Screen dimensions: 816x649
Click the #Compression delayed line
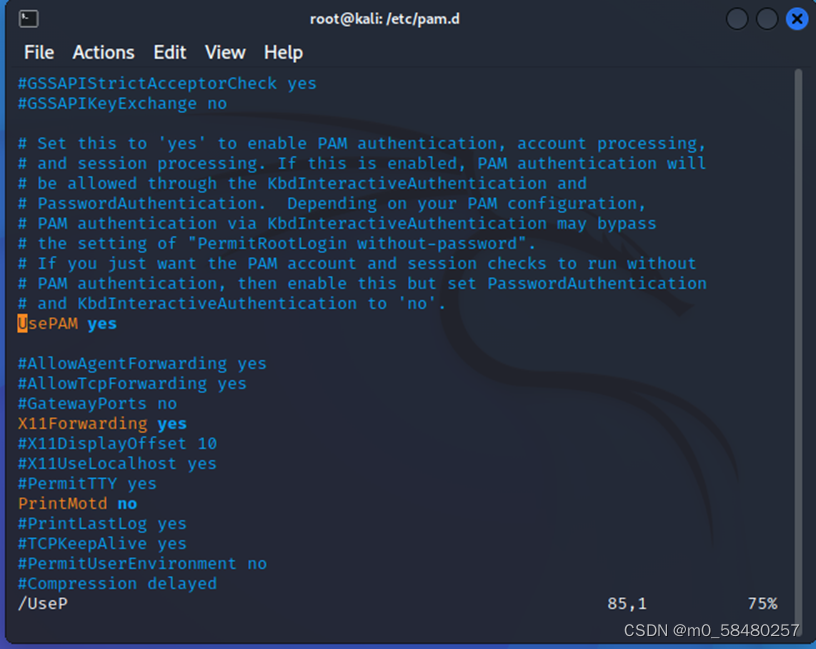(x=117, y=583)
